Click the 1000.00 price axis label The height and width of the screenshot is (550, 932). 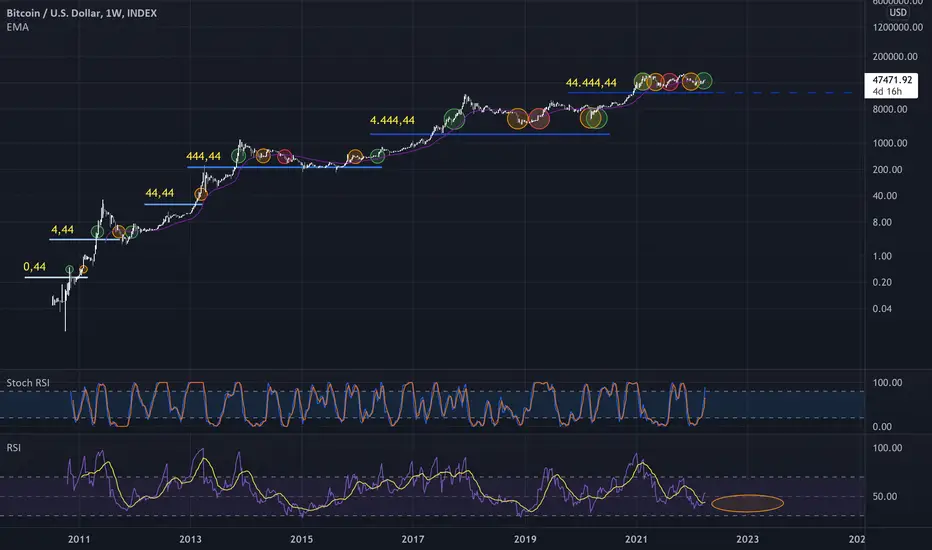(890, 143)
